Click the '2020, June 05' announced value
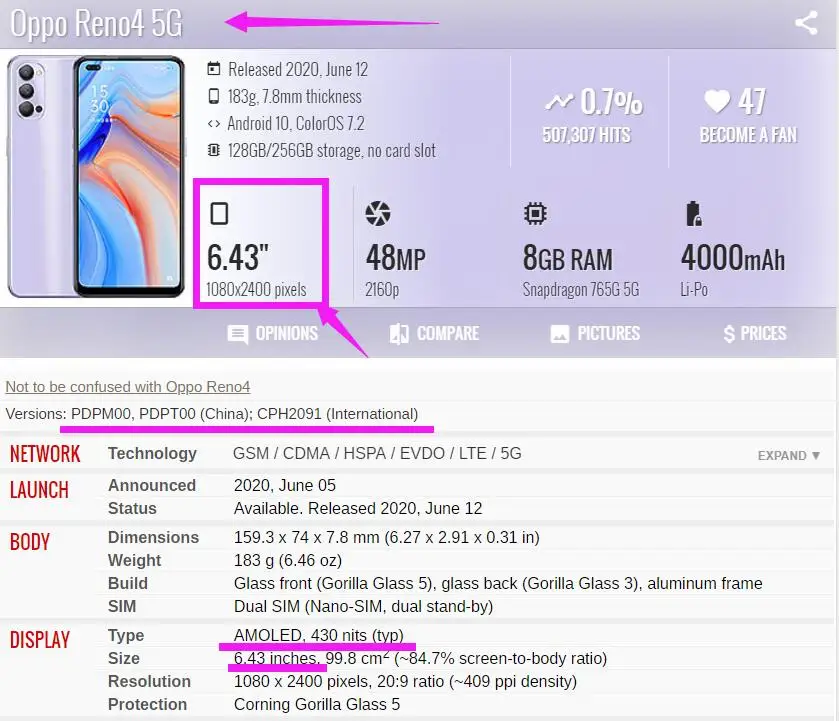Image resolution: width=839 pixels, height=721 pixels. [285, 485]
